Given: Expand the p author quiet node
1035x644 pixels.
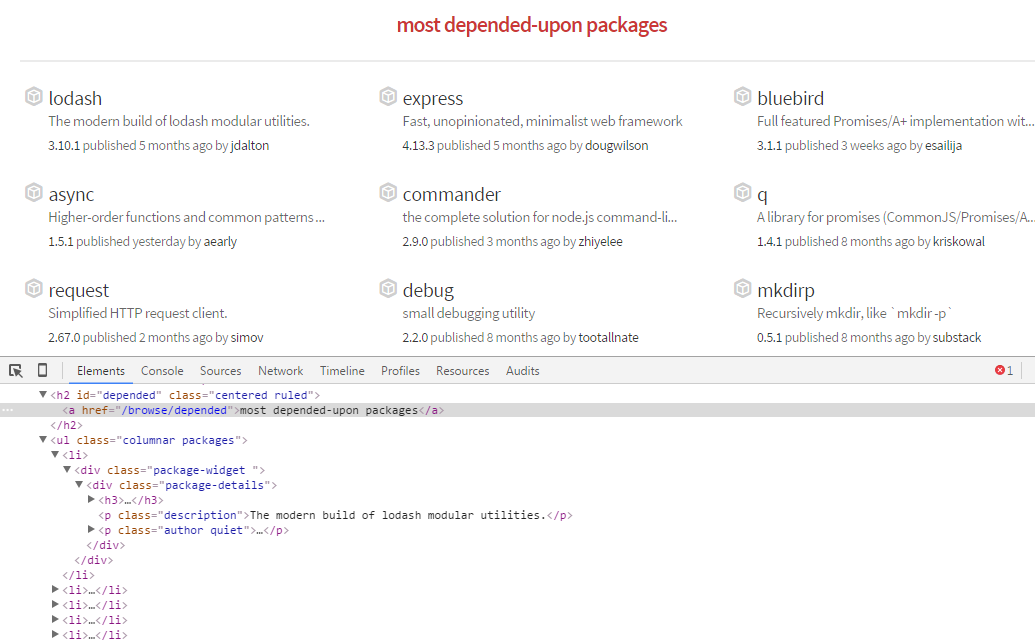Looking at the screenshot, I should click(90, 529).
